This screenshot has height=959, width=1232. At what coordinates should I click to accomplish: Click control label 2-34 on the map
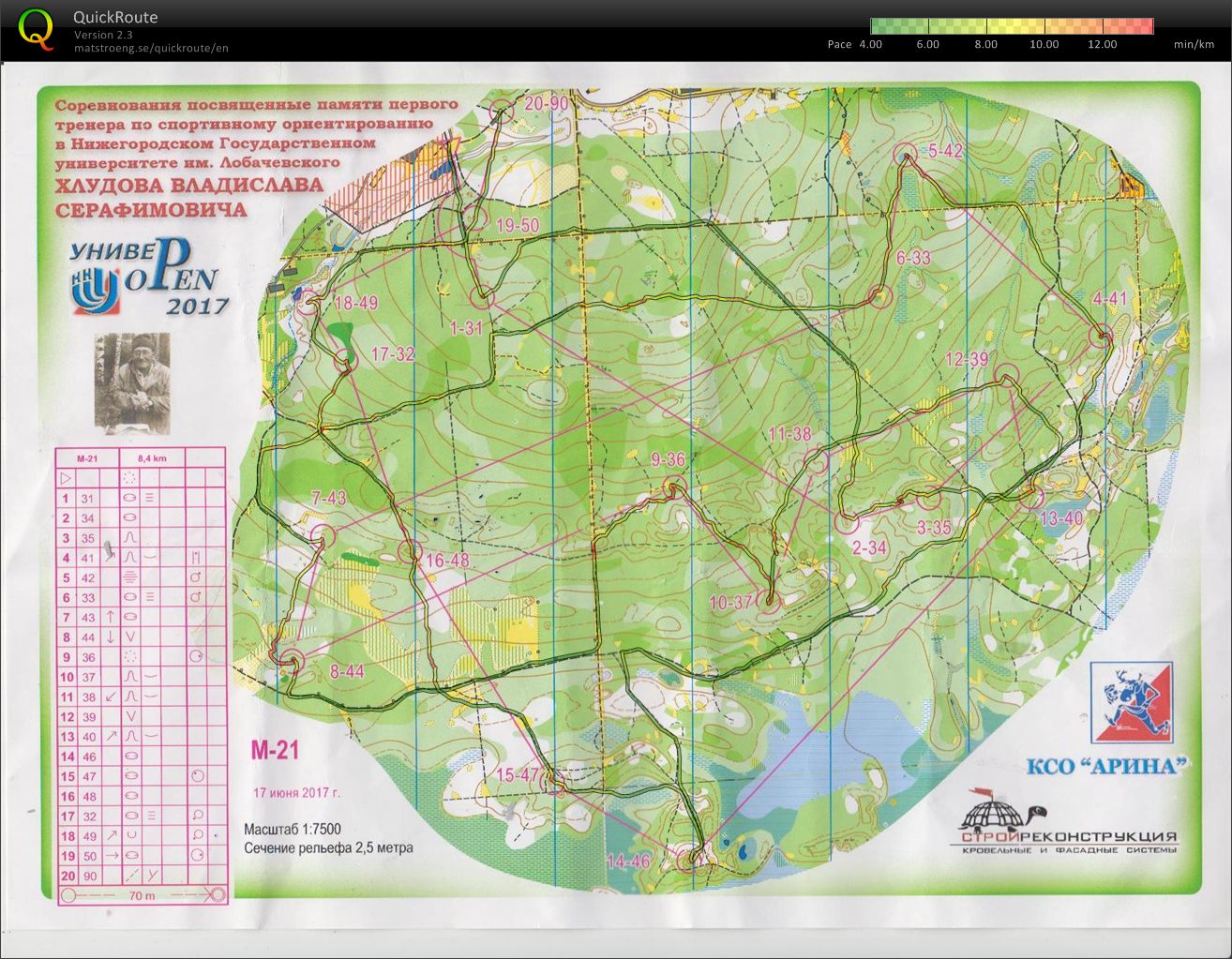click(869, 548)
